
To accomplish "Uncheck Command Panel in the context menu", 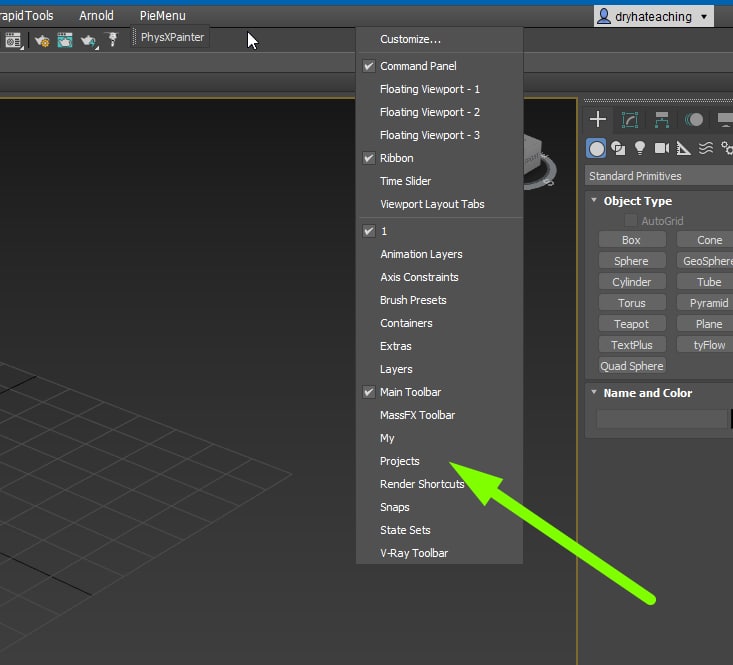I will (418, 66).
